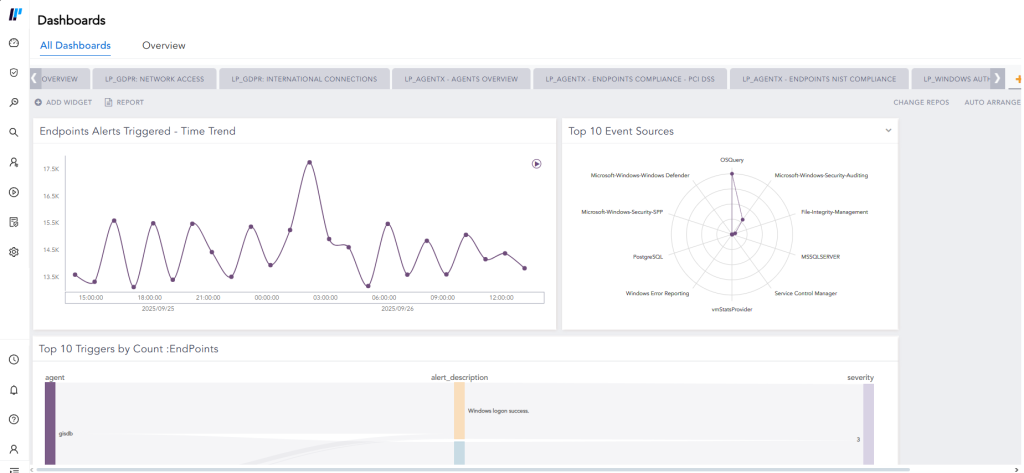Click the notifications bell icon

14,389
